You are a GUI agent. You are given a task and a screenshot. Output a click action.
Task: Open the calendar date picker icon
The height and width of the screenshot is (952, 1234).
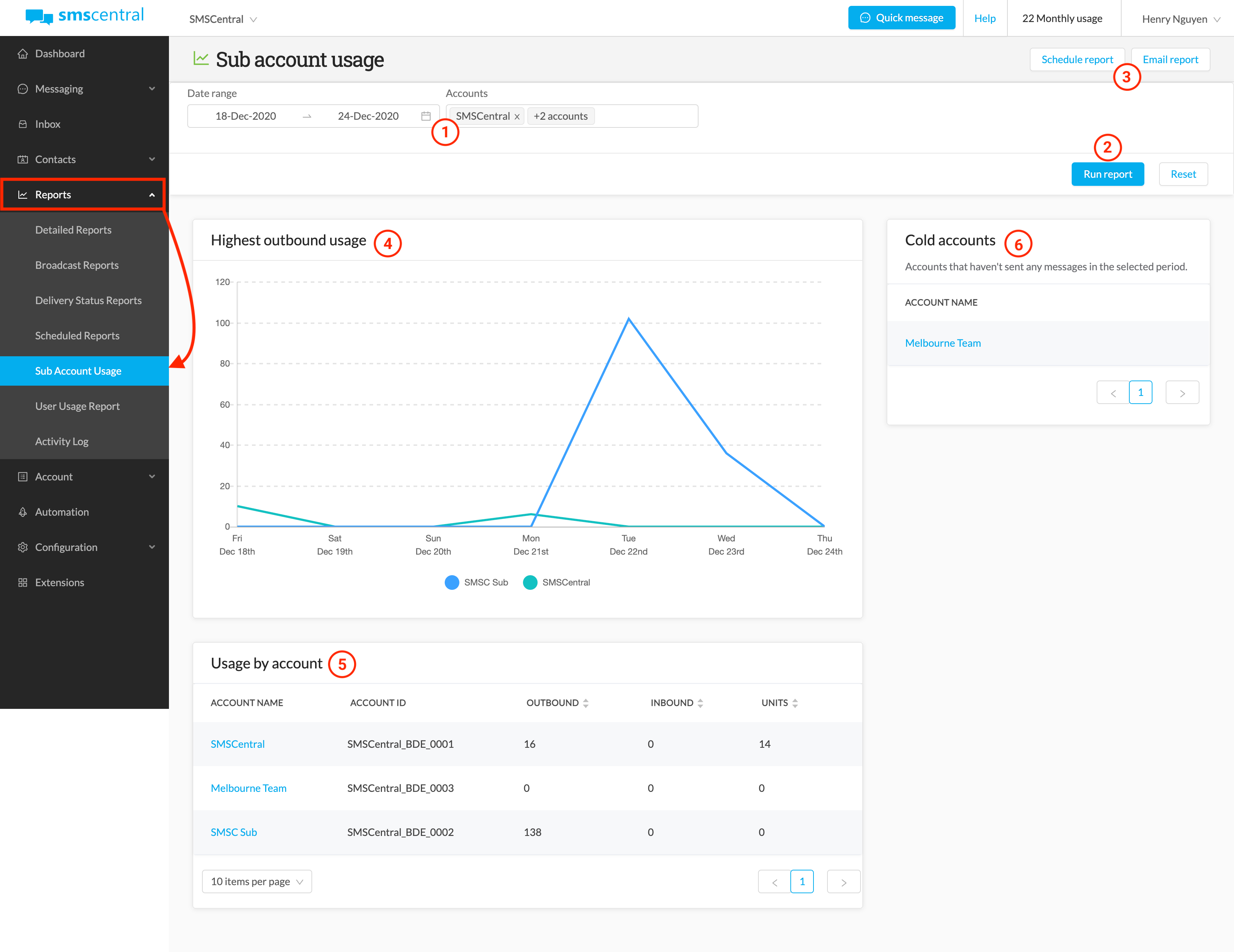point(425,116)
